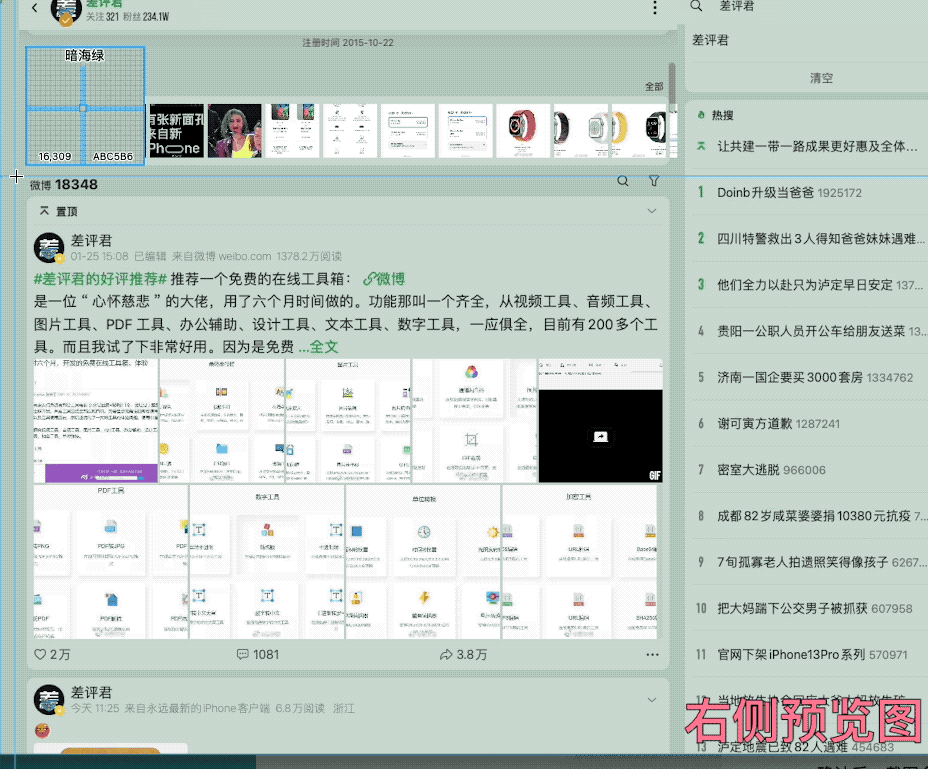This screenshot has width=928, height=769.
Task: Click the search magnifier icon at top right
Action: click(x=697, y=6)
